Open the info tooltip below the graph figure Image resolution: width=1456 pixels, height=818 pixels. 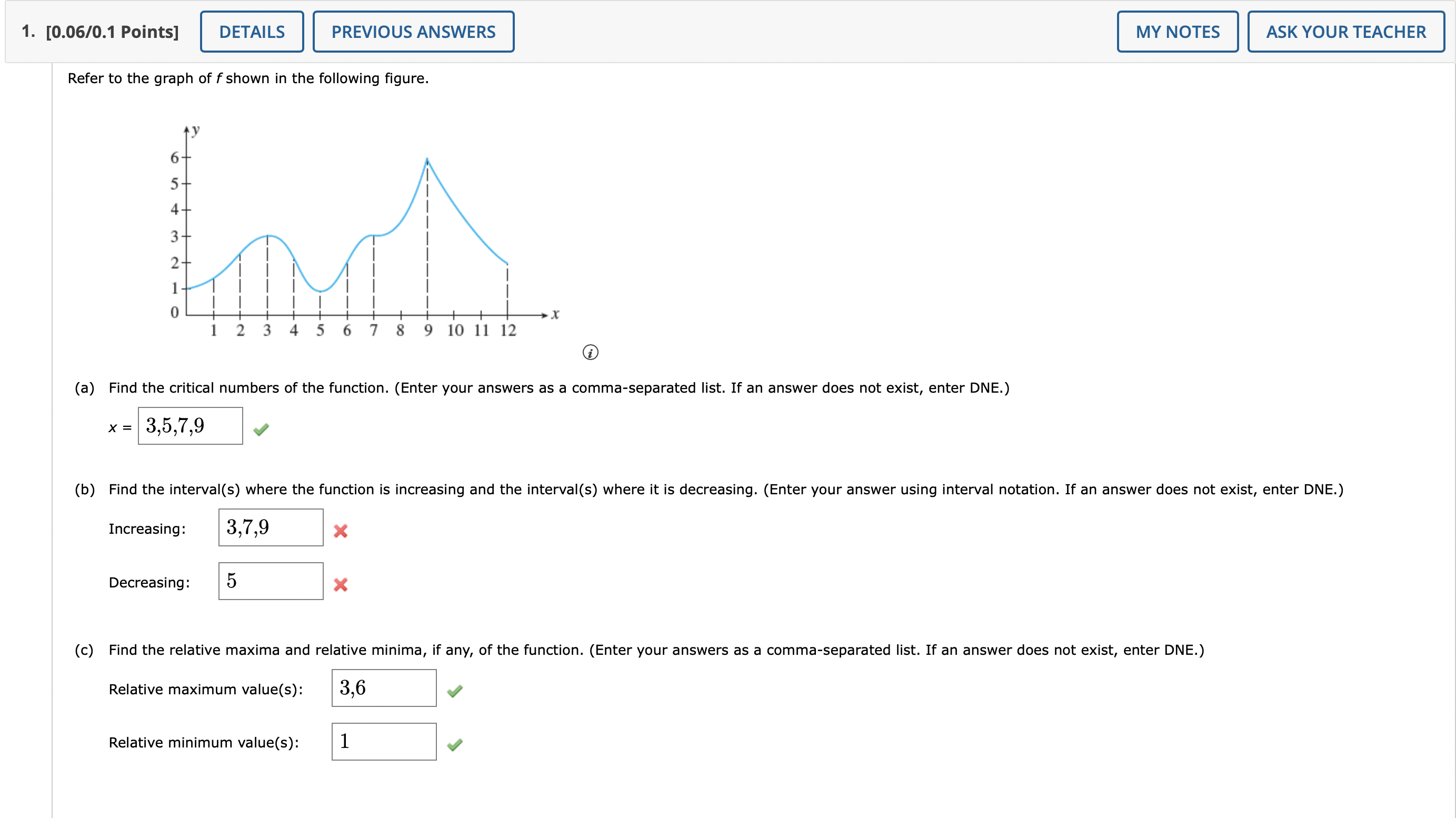point(591,352)
